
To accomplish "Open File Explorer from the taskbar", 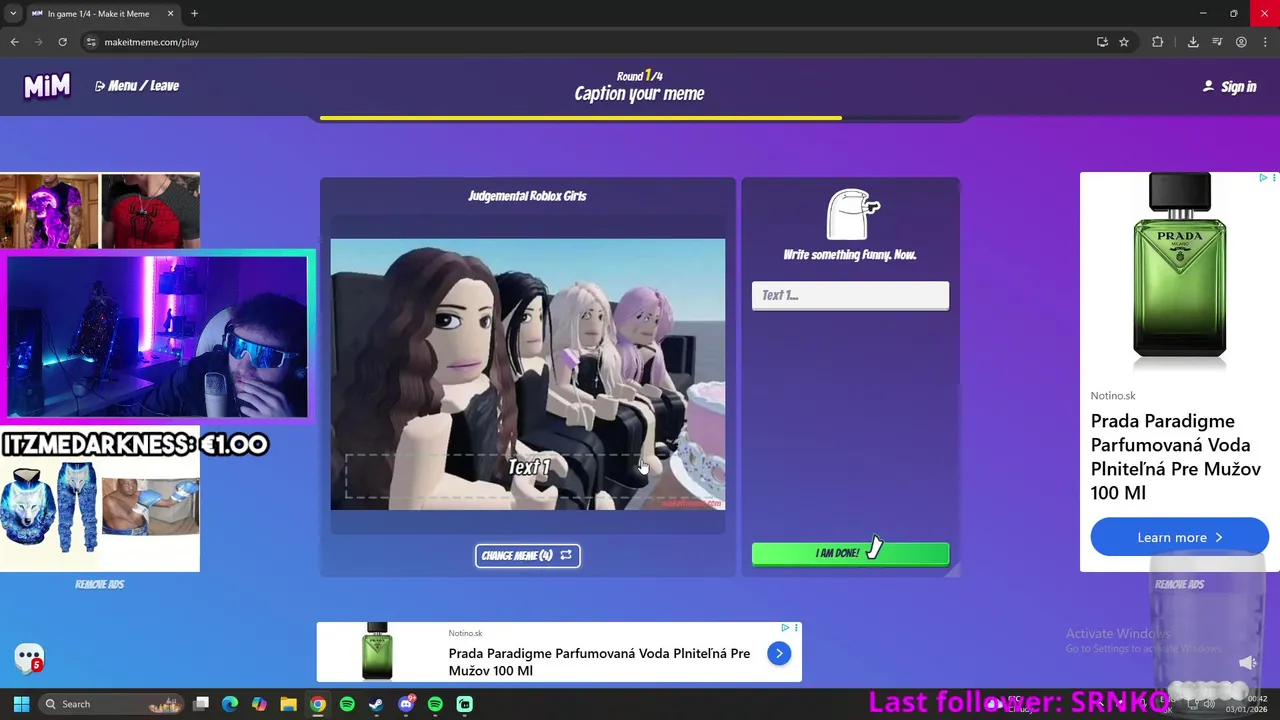I will tap(288, 704).
